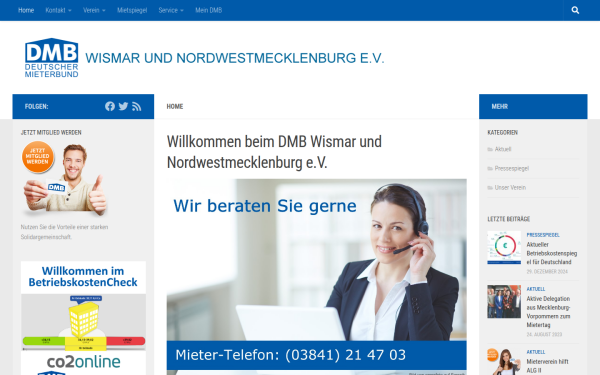The image size is (600, 375).
Task: Expand the Kontakt dropdown menu
Action: (x=59, y=10)
